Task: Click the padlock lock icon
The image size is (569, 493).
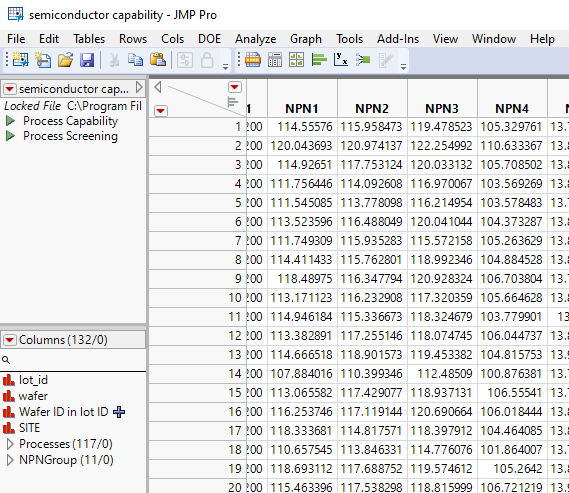Action: (207, 60)
